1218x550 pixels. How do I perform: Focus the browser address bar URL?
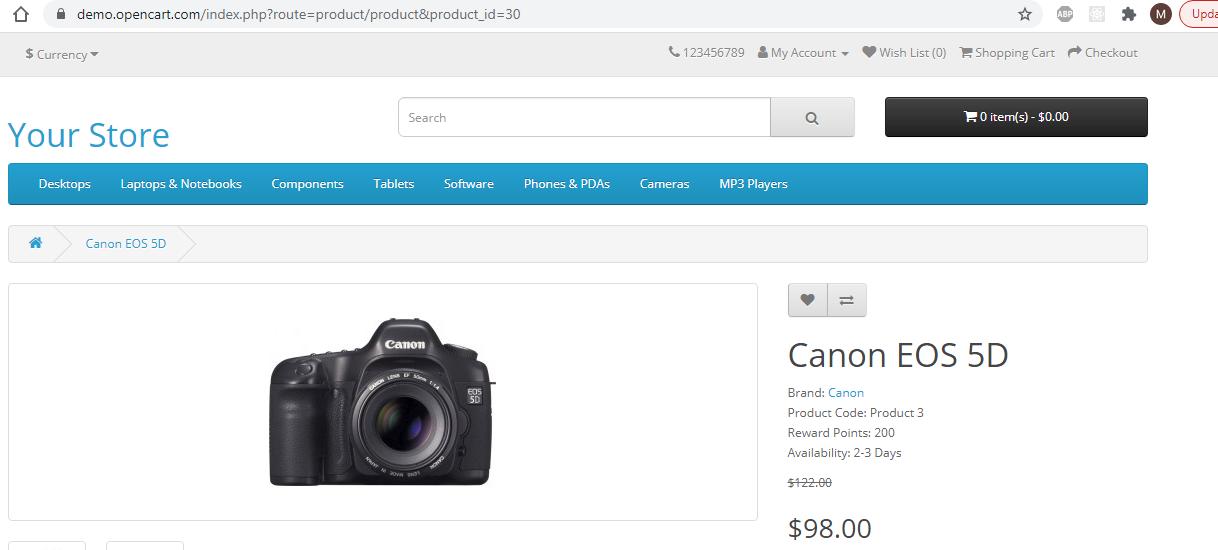[298, 14]
